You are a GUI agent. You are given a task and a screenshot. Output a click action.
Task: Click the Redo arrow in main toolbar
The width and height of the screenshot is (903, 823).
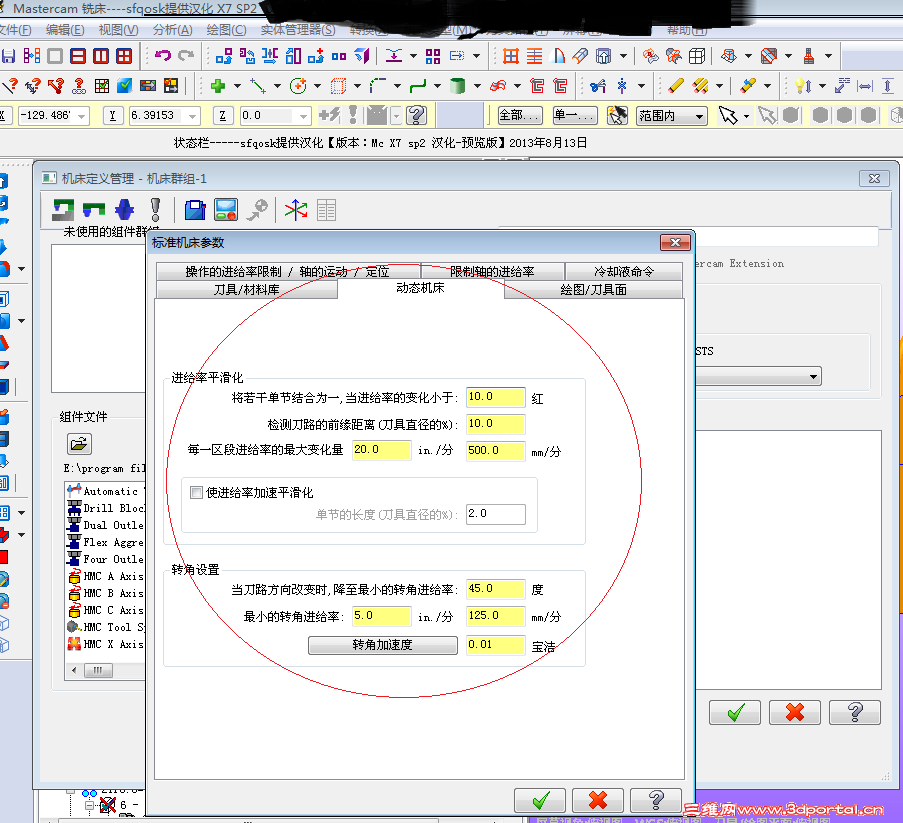pyautogui.click(x=186, y=56)
